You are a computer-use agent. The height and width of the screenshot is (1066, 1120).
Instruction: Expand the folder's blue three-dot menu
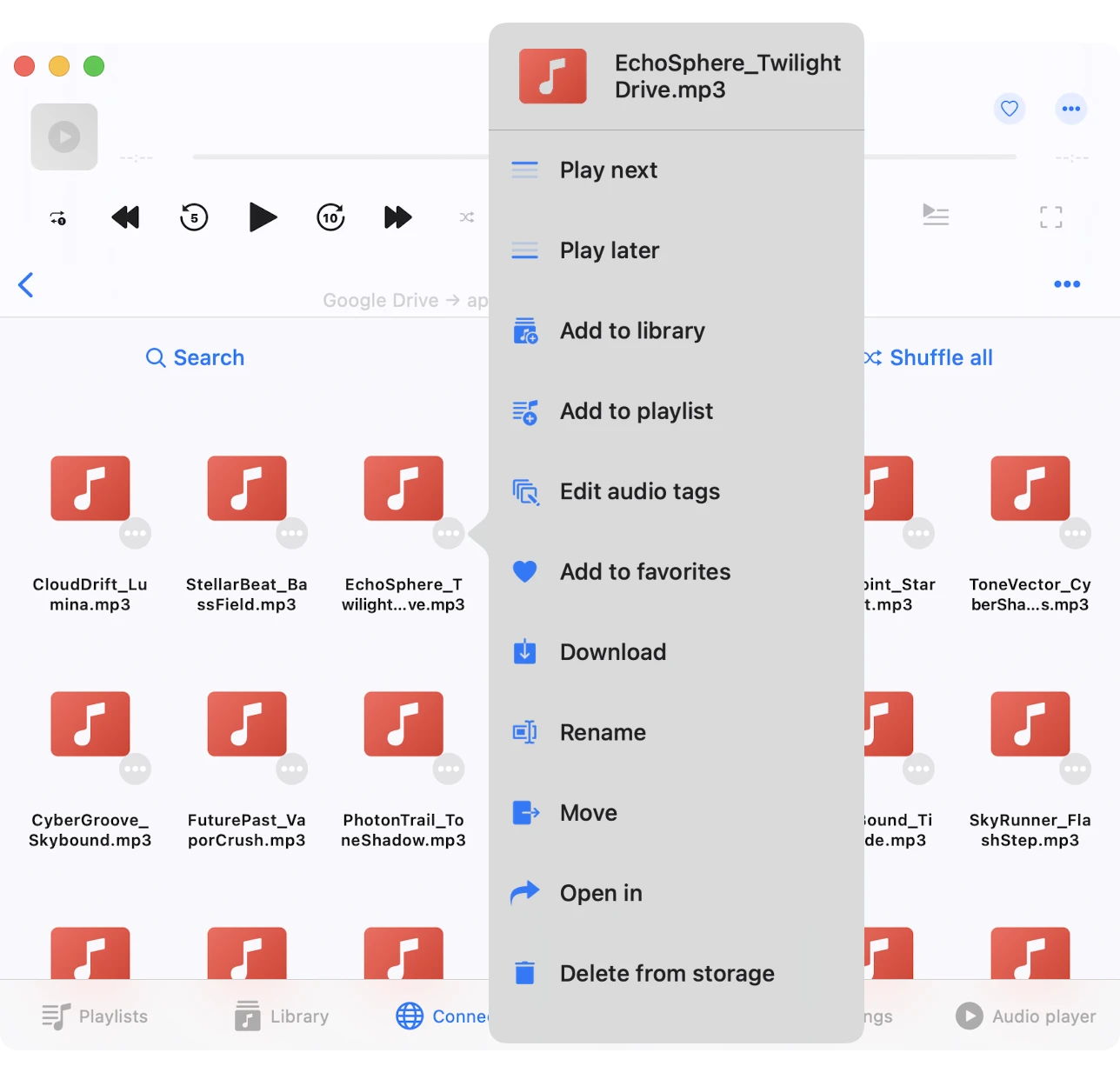(1067, 284)
